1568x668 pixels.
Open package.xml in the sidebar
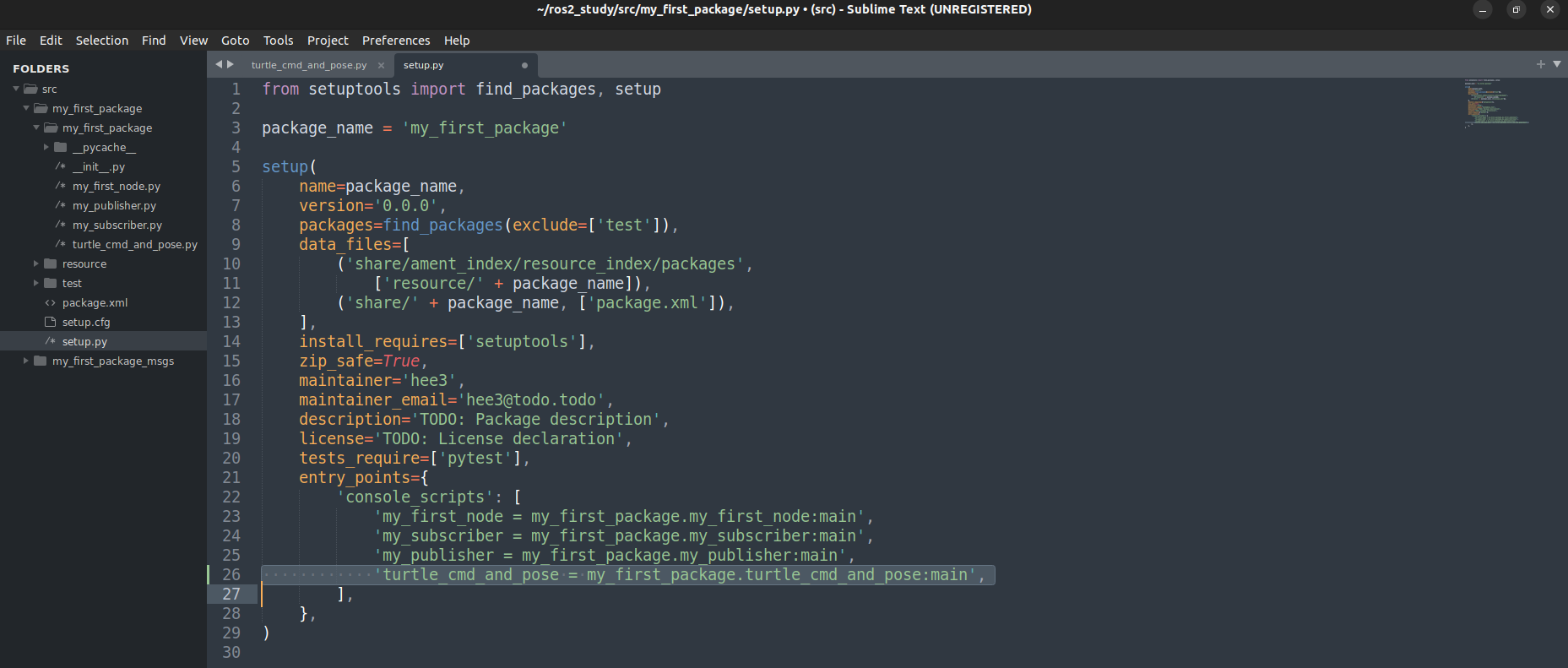(95, 303)
